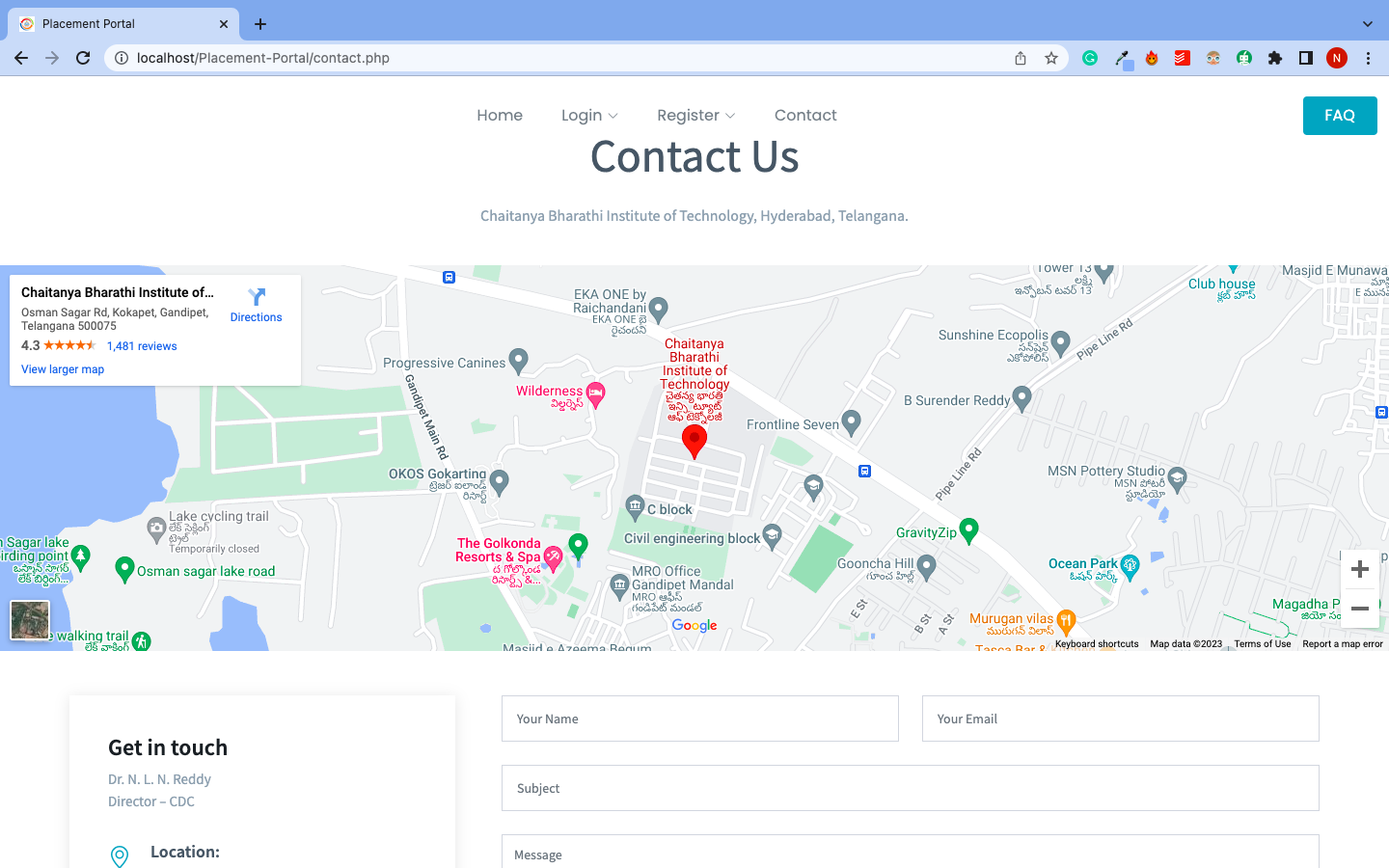This screenshot has width=1389, height=868.
Task: Open the Extensions puzzle piece menu
Action: [x=1275, y=58]
